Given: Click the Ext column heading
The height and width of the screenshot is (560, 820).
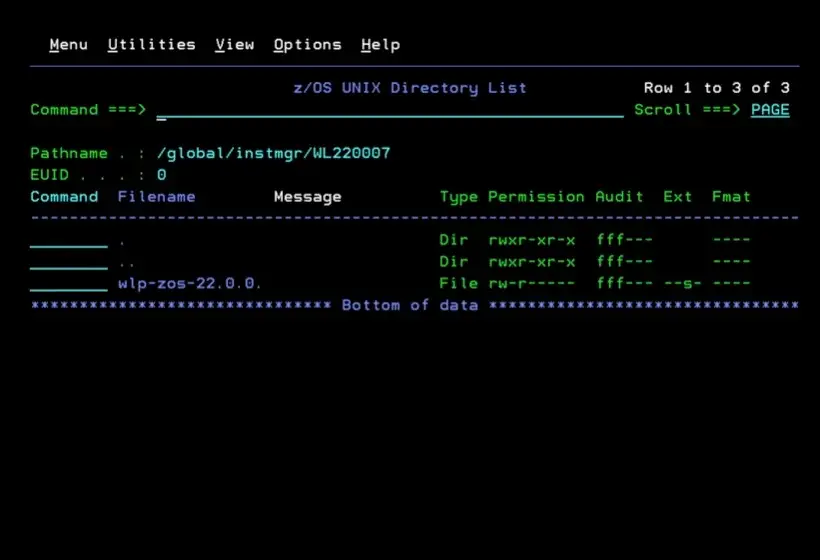Looking at the screenshot, I should click(677, 197).
